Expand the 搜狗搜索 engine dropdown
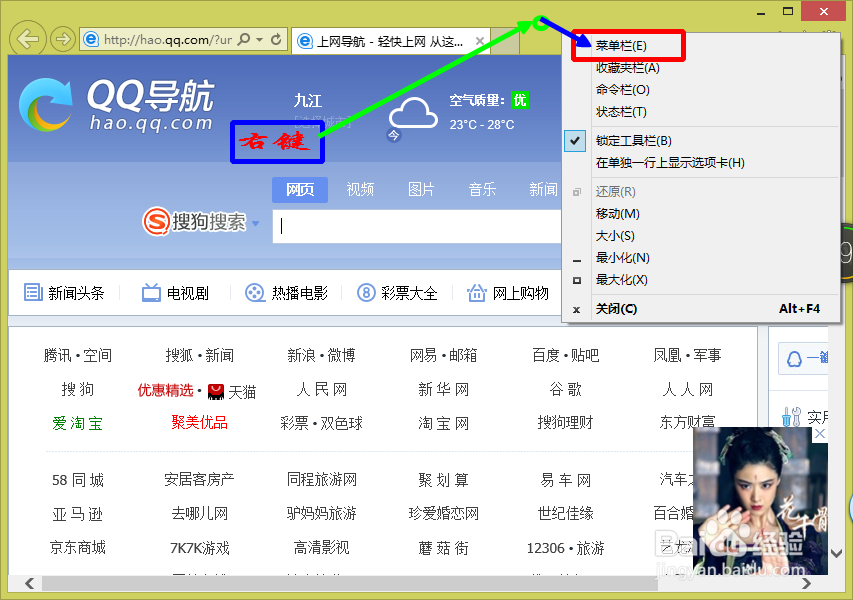This screenshot has width=853, height=600. [x=255, y=223]
